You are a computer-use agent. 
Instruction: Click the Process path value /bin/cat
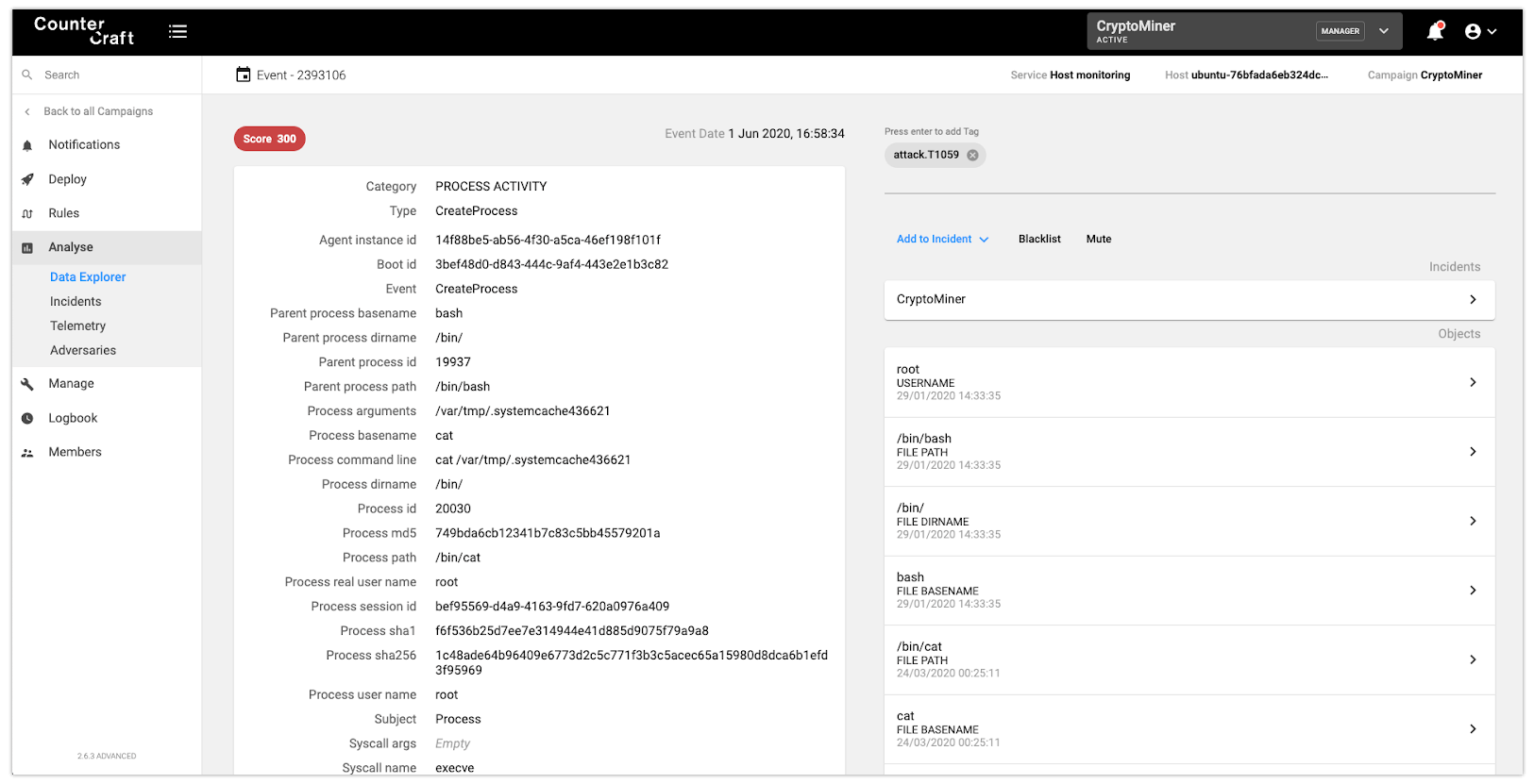pos(458,558)
